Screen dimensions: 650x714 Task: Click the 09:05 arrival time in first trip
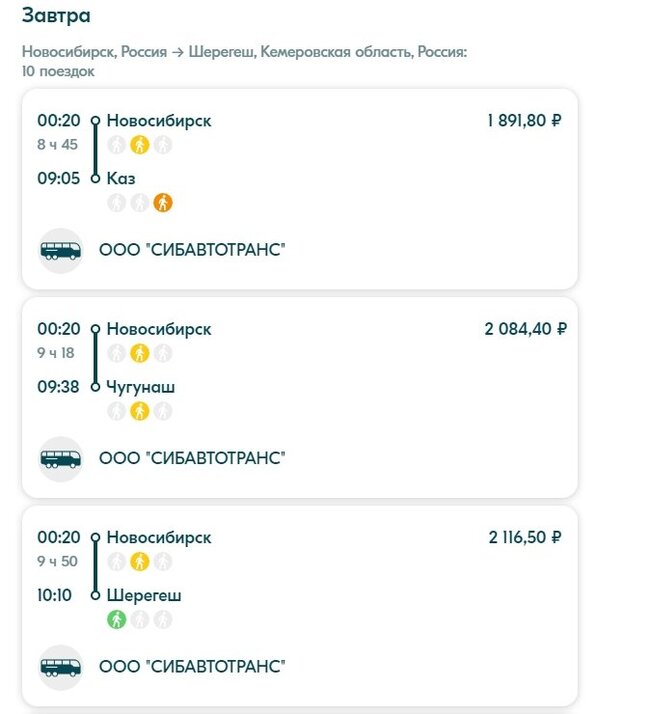(x=57, y=178)
